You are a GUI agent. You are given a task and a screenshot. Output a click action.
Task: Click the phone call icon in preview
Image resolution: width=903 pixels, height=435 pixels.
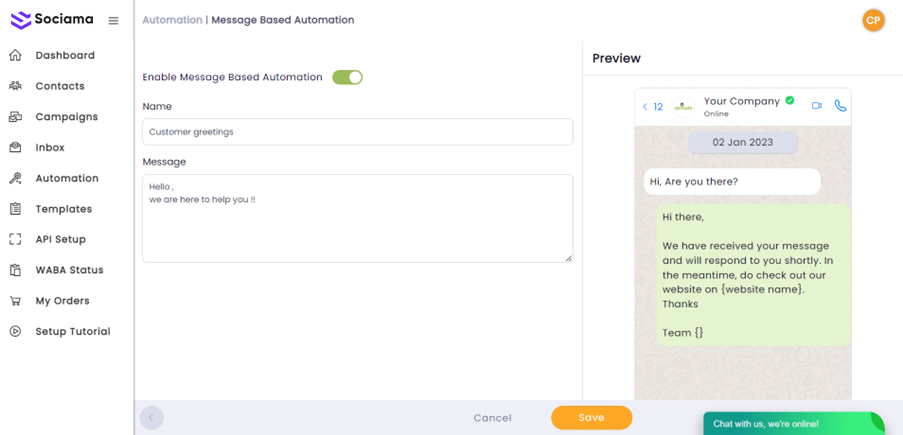click(x=840, y=106)
